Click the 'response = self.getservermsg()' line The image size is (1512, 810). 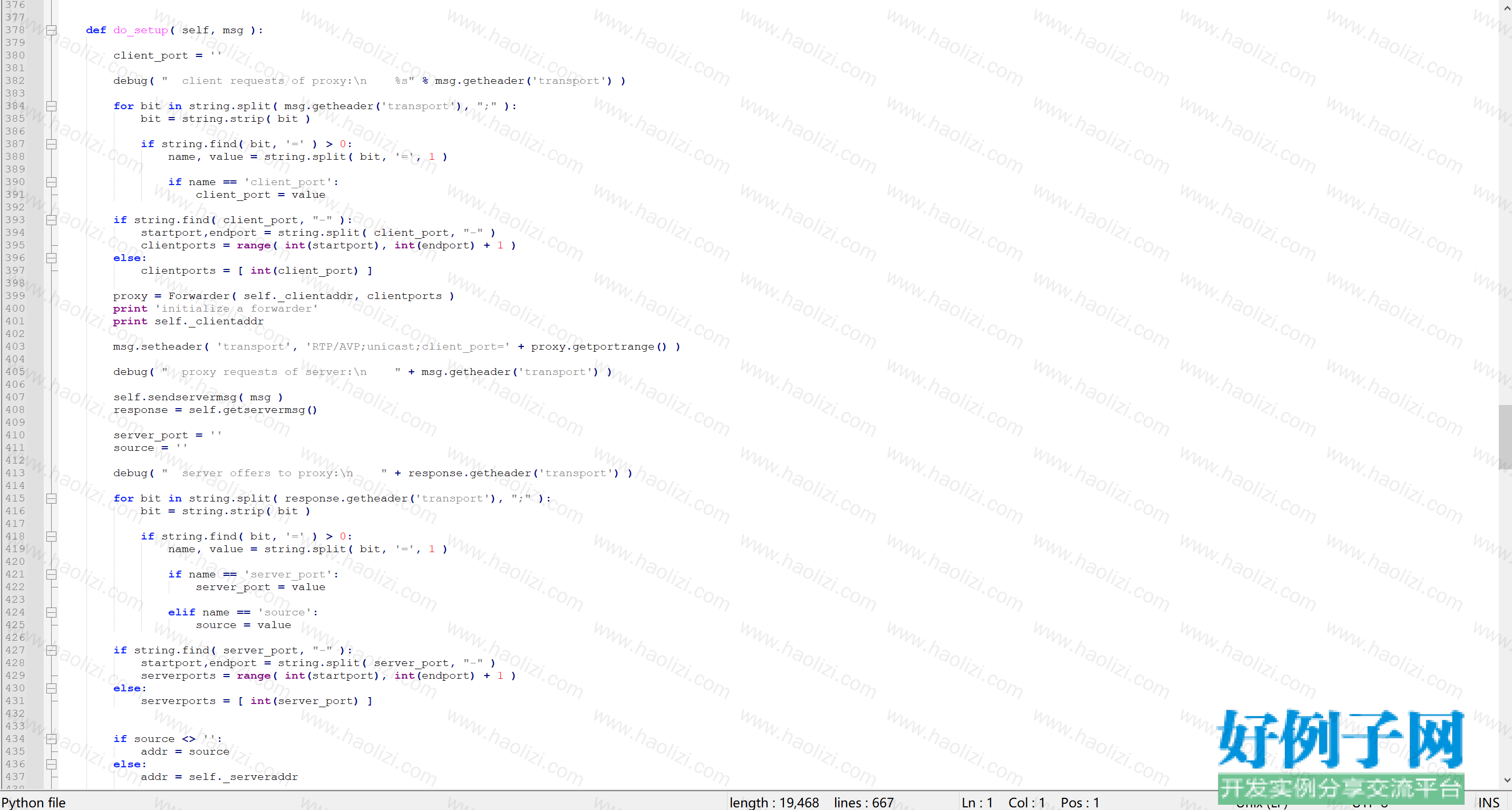(x=216, y=410)
